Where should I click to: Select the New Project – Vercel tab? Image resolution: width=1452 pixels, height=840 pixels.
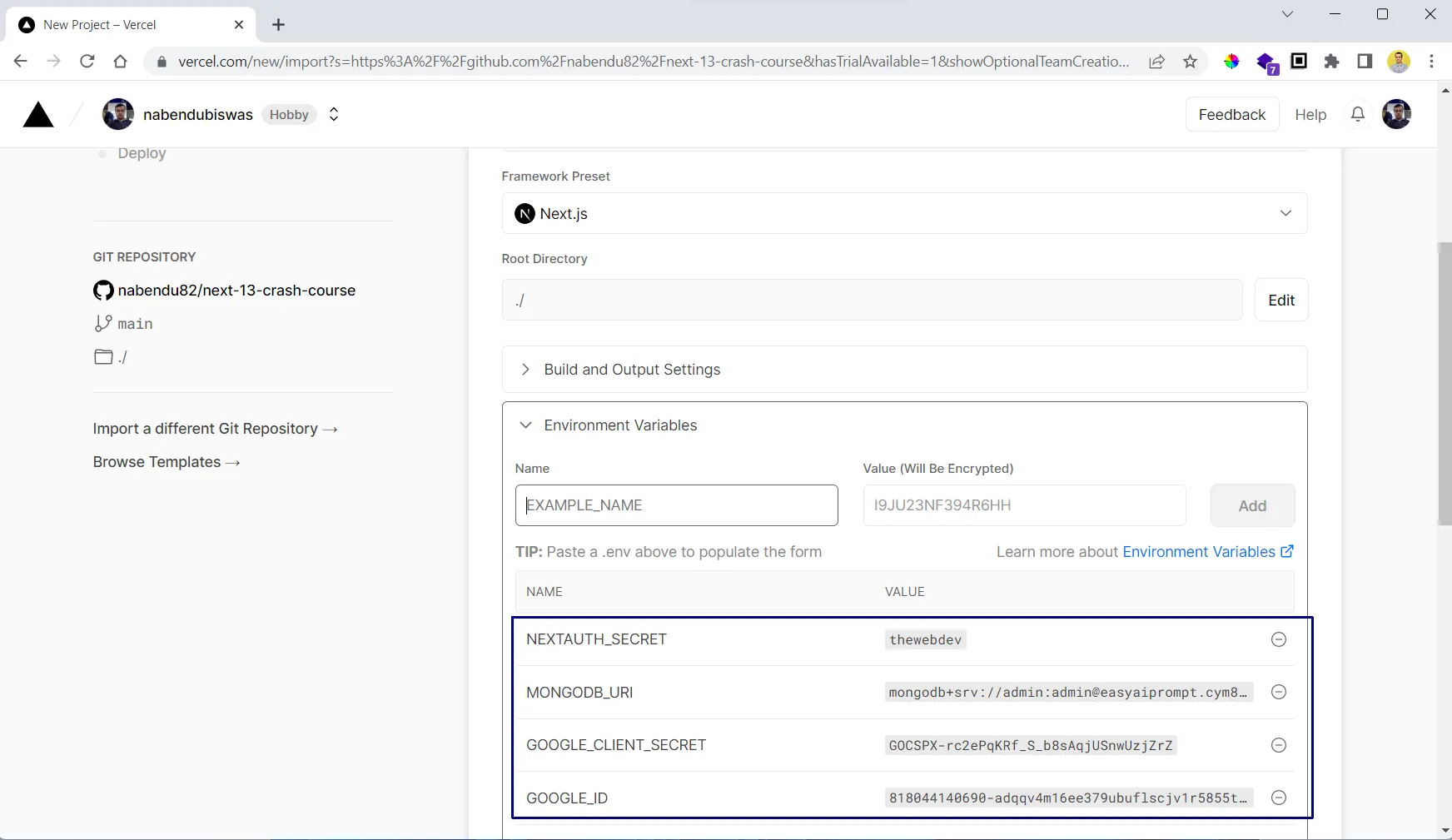pyautogui.click(x=129, y=25)
